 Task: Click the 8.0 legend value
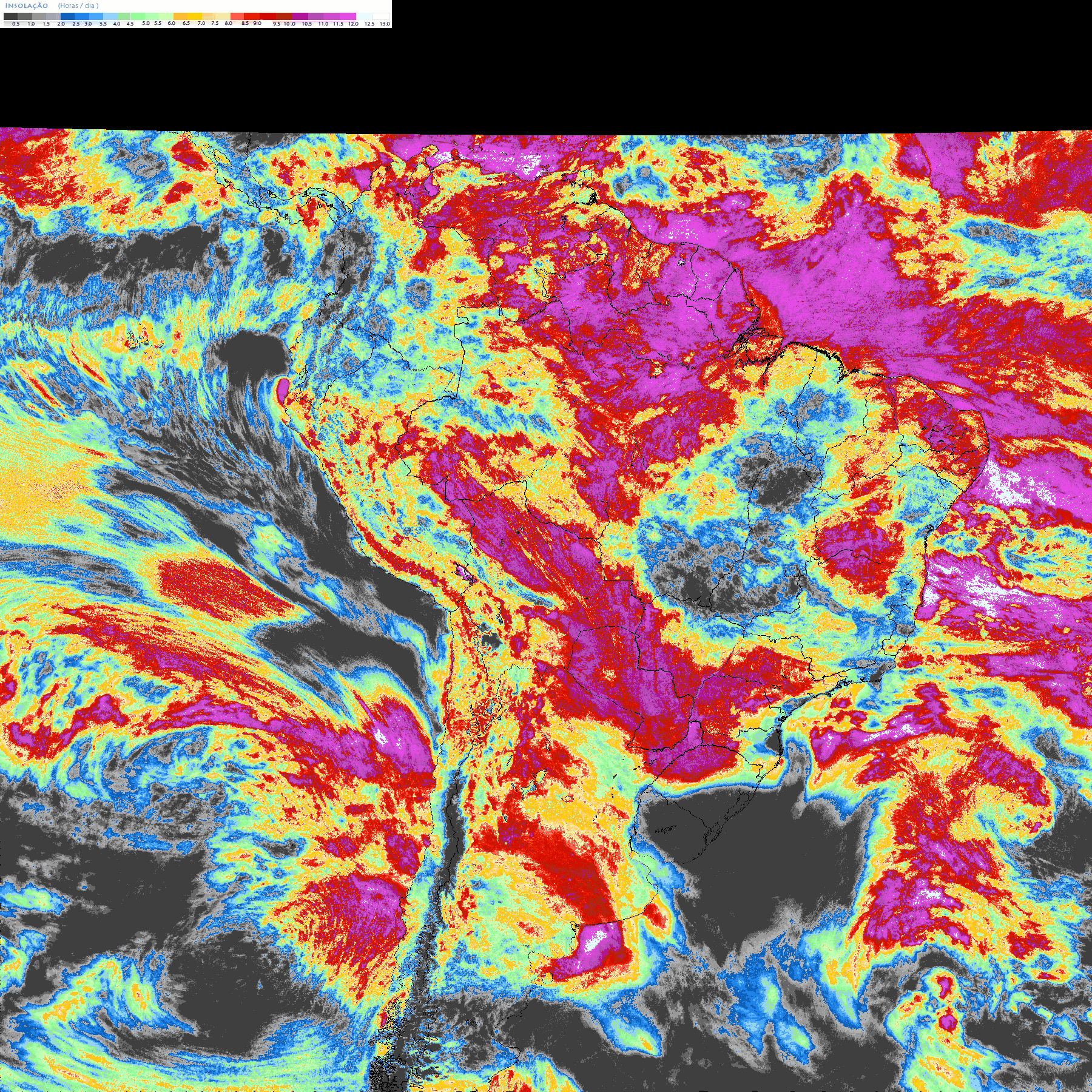[x=229, y=23]
